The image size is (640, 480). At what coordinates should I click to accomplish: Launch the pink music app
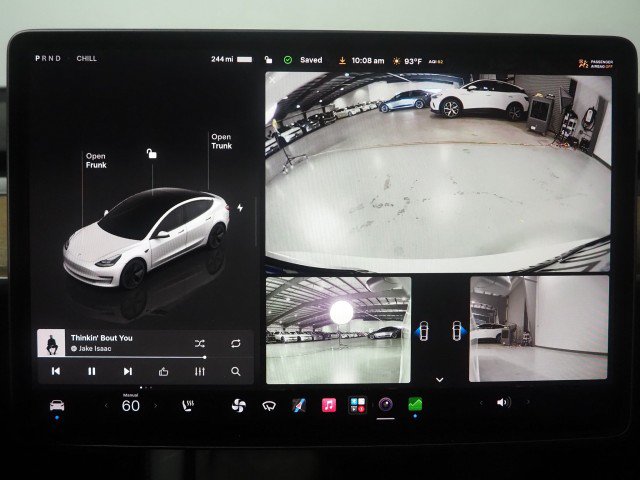click(329, 405)
